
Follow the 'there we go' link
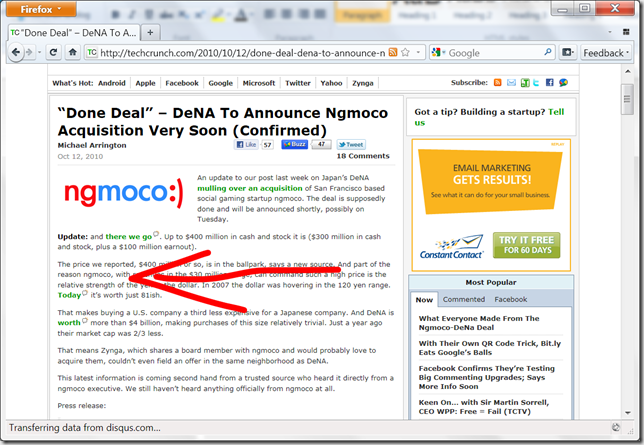(x=129, y=237)
